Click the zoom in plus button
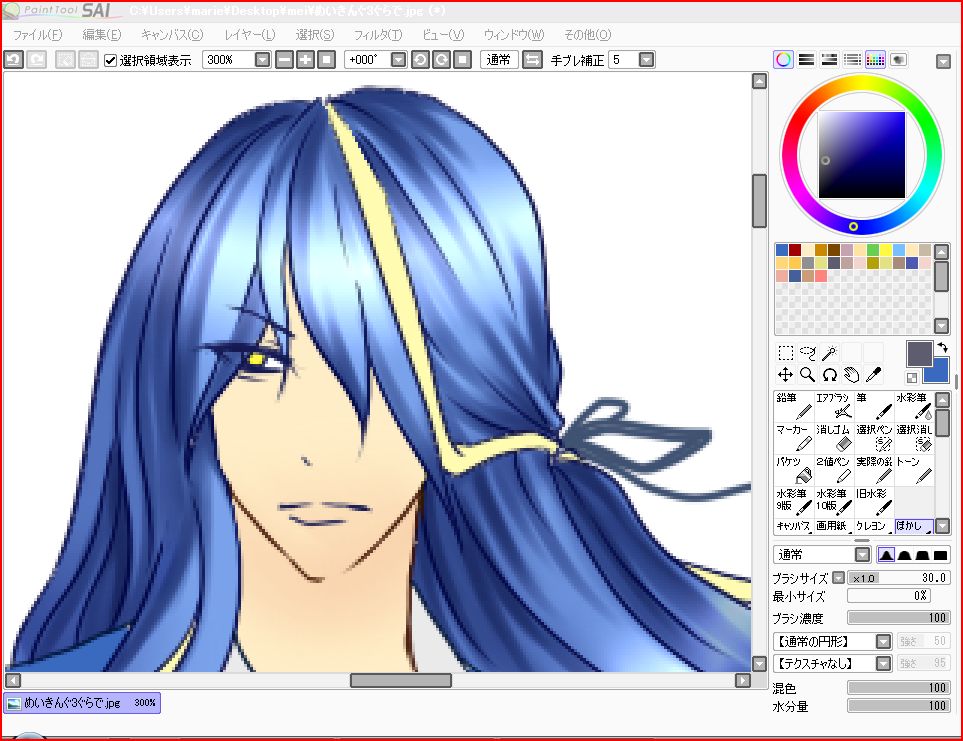963x741 pixels. [x=305, y=60]
